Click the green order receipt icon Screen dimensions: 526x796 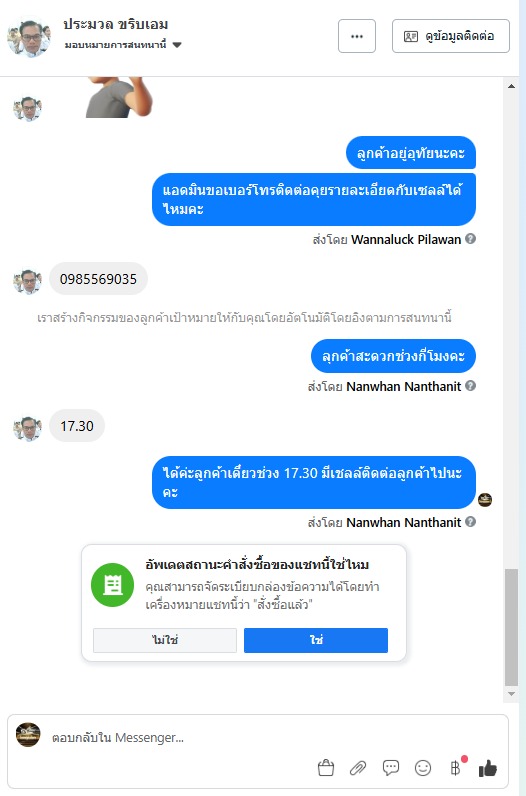pyautogui.click(x=112, y=585)
